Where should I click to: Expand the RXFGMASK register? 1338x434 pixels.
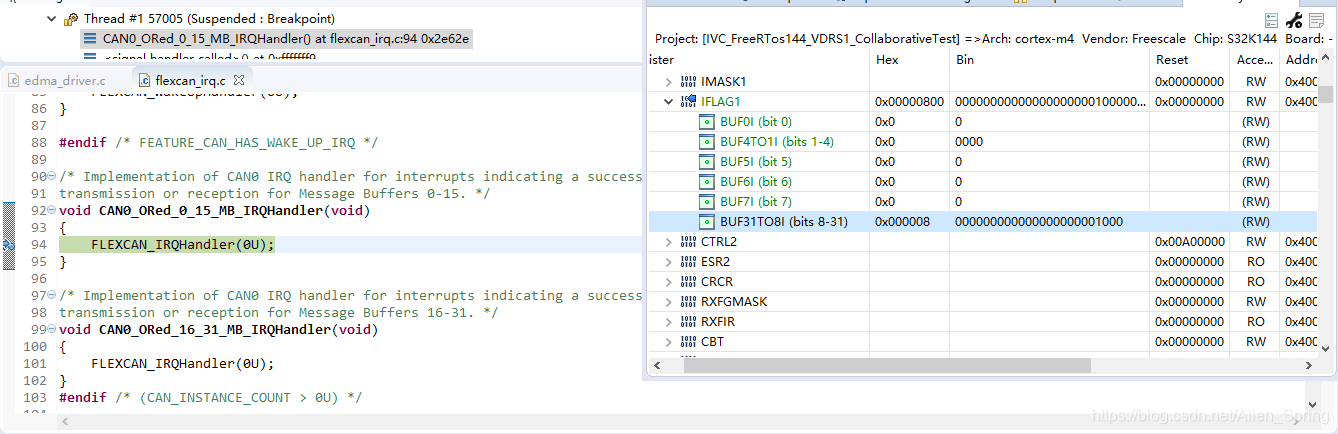pyautogui.click(x=669, y=301)
